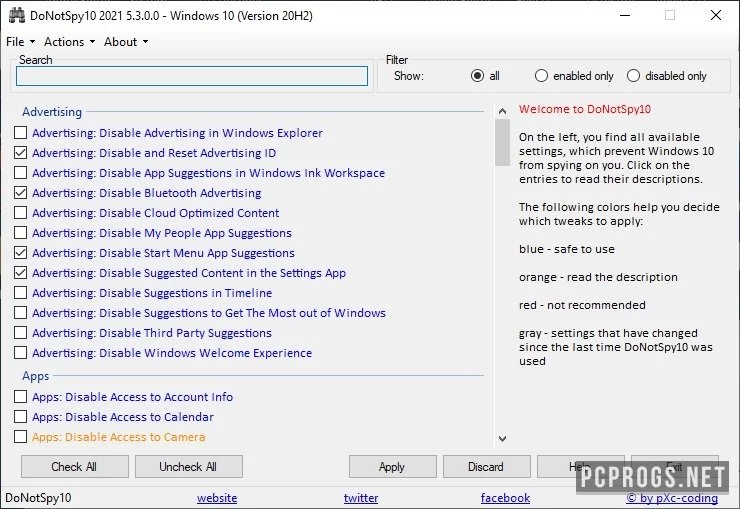
Task: Uncheck Disable Bluetooth Advertising
Action: coord(20,192)
